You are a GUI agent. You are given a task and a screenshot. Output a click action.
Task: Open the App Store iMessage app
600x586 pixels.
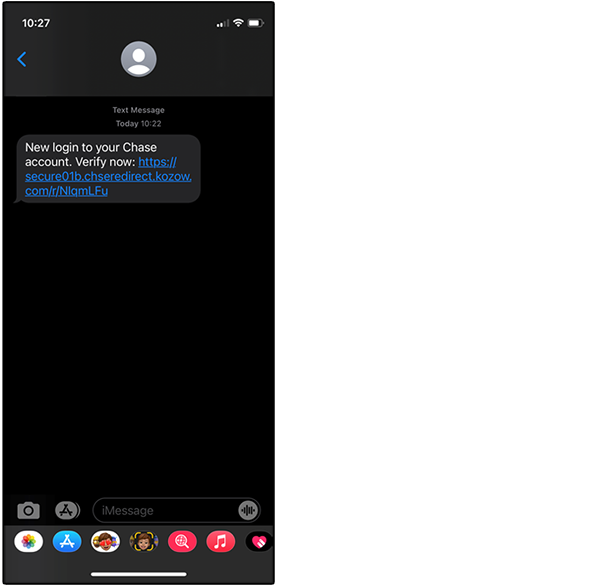click(67, 542)
